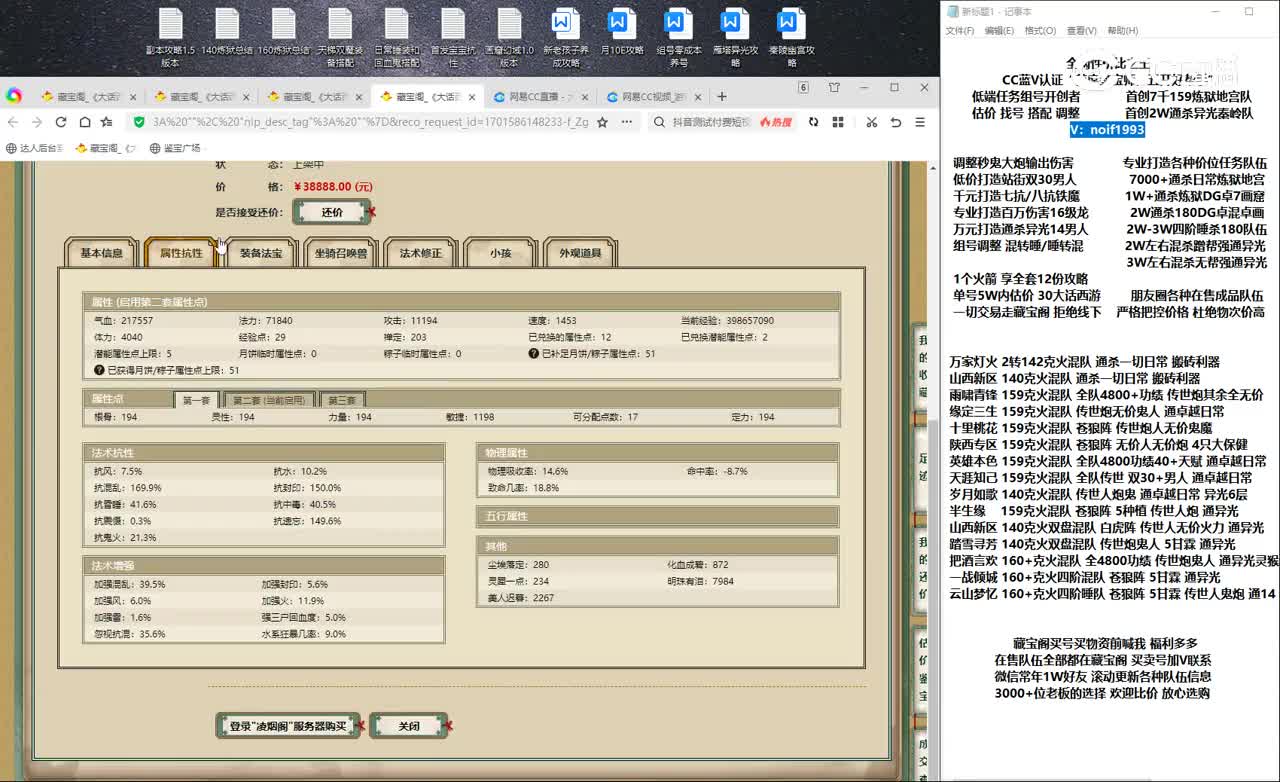Click the 还价 bargain button
1280x782 pixels.
click(x=332, y=212)
